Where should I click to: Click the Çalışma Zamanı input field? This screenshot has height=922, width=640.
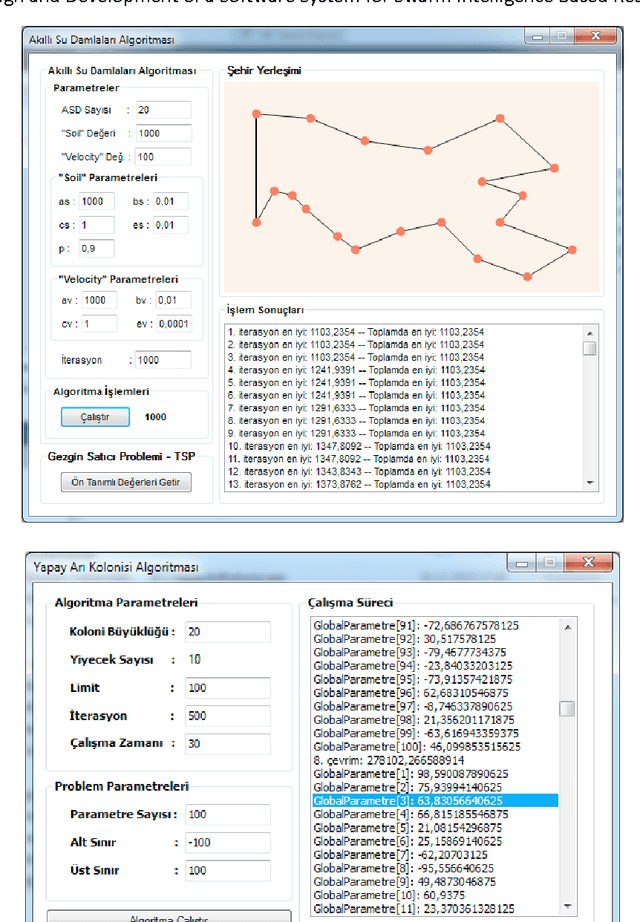coord(228,744)
